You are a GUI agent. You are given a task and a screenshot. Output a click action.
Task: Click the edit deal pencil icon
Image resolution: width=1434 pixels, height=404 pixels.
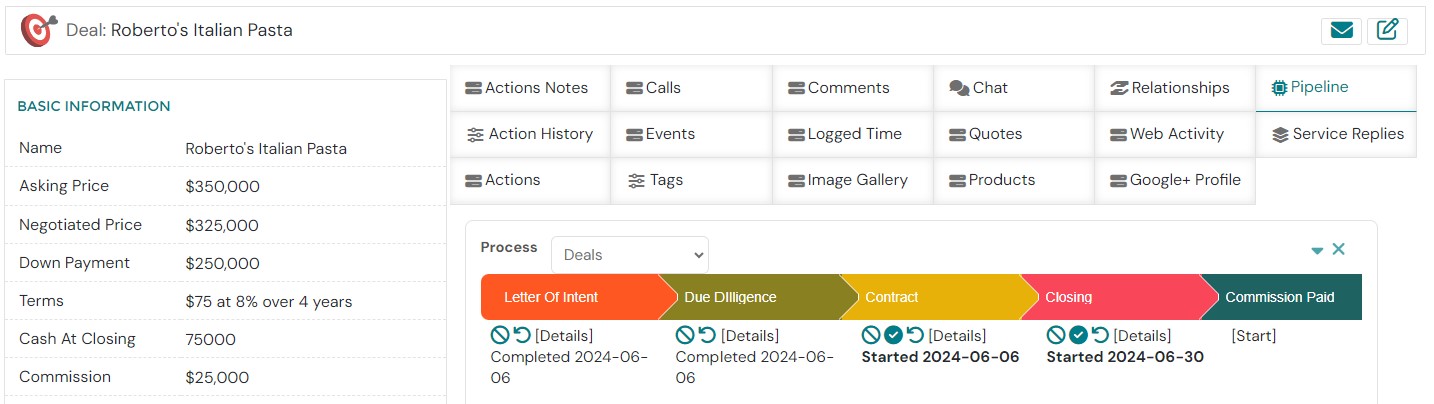tap(1387, 31)
